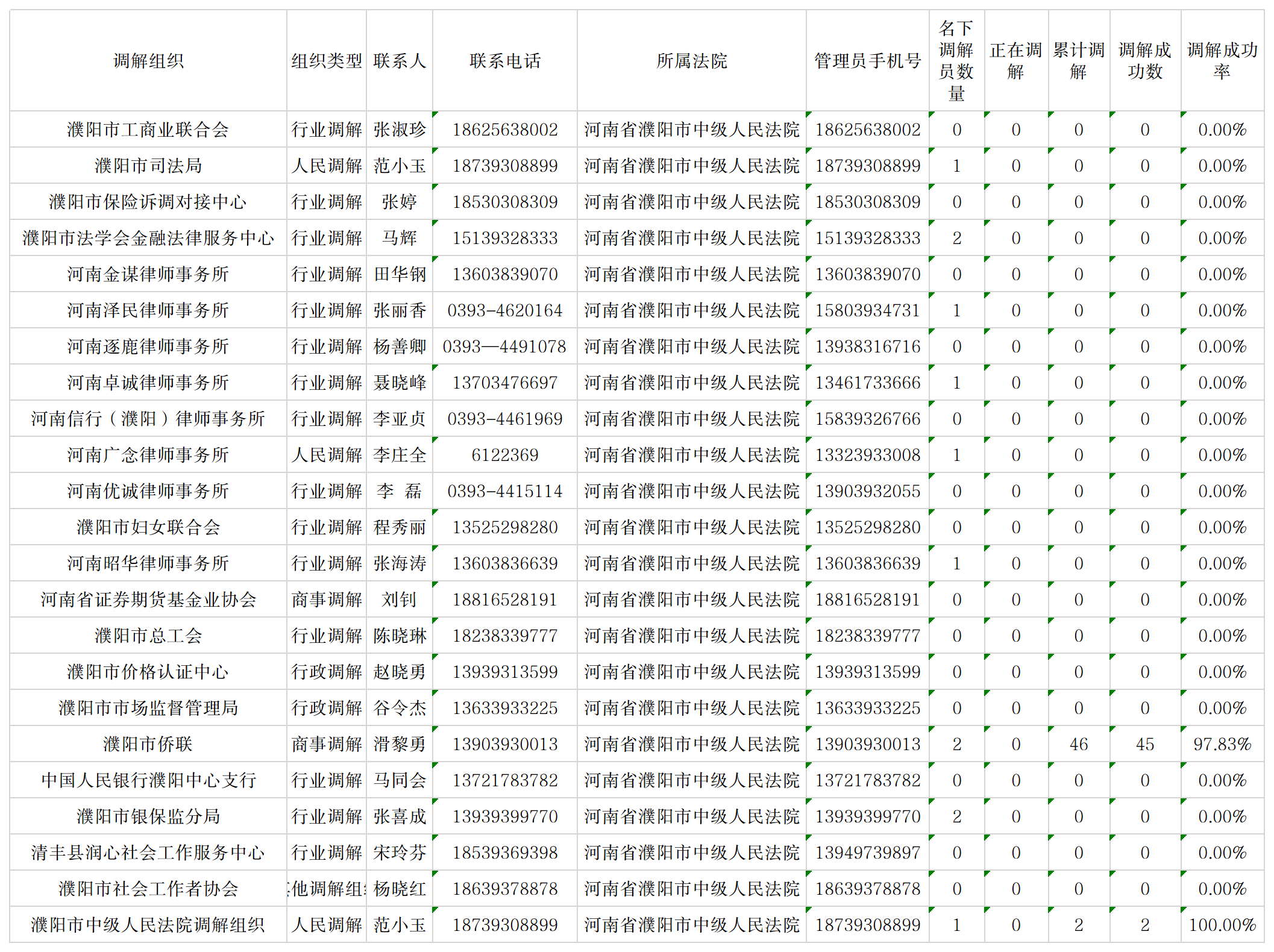This screenshot has height=952, width=1274.
Task: Click admin phone 13938316716
Action: [x=868, y=346]
